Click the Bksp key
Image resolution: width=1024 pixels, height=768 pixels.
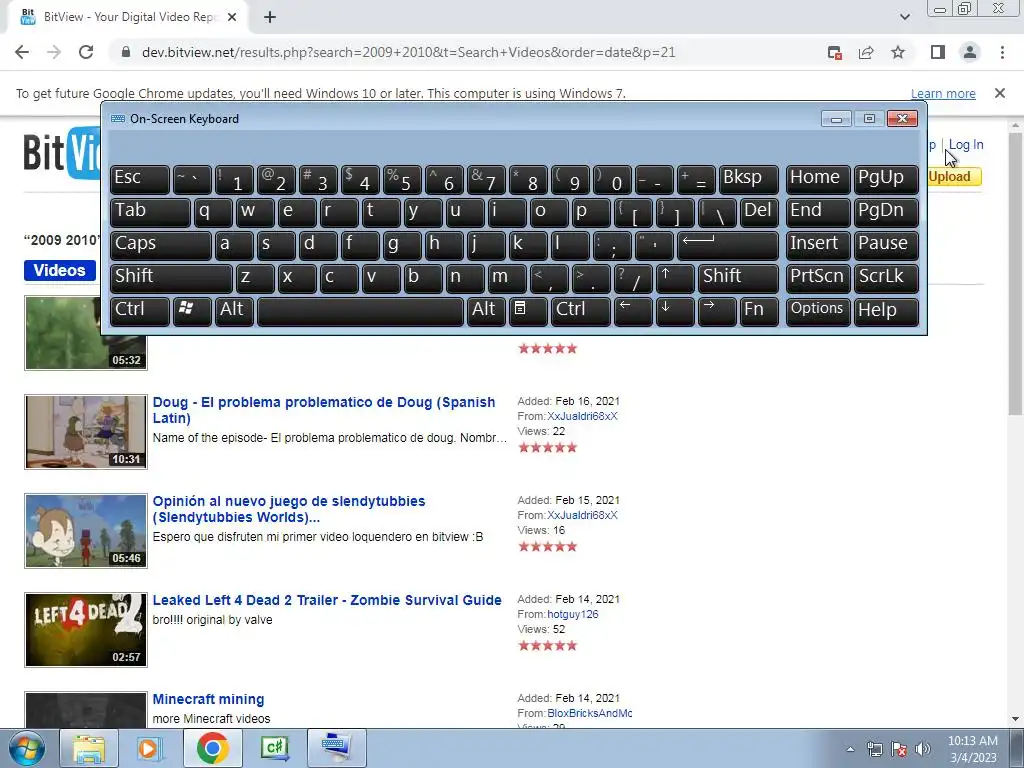[748, 180]
